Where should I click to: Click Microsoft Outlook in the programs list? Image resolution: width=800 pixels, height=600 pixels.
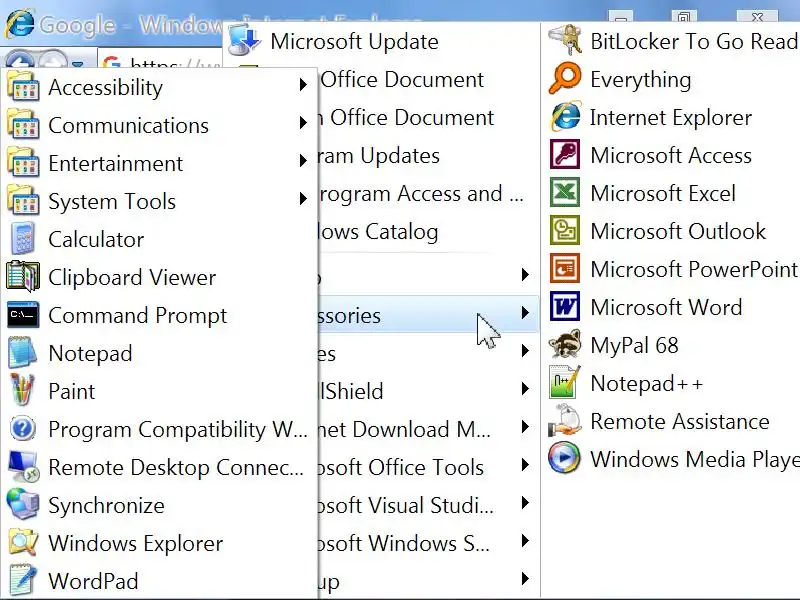point(677,231)
